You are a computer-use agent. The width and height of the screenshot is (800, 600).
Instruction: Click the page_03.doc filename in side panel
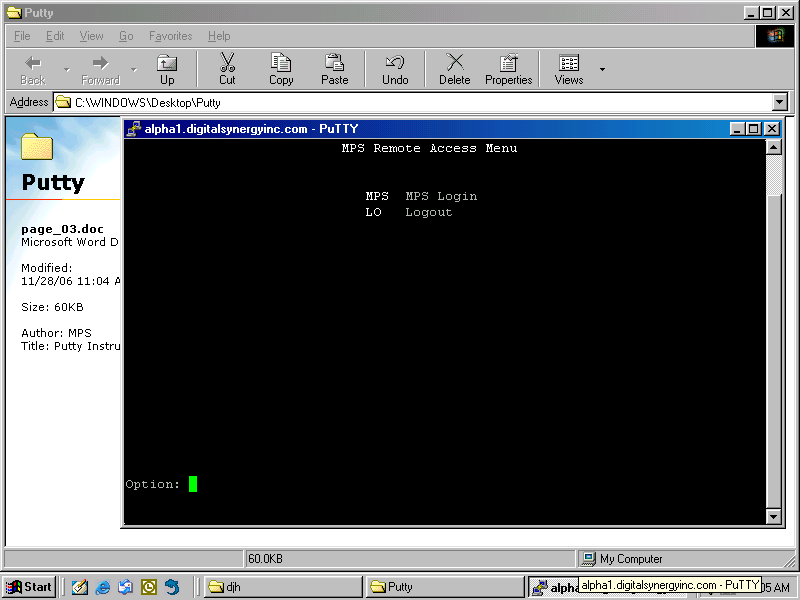(x=62, y=229)
